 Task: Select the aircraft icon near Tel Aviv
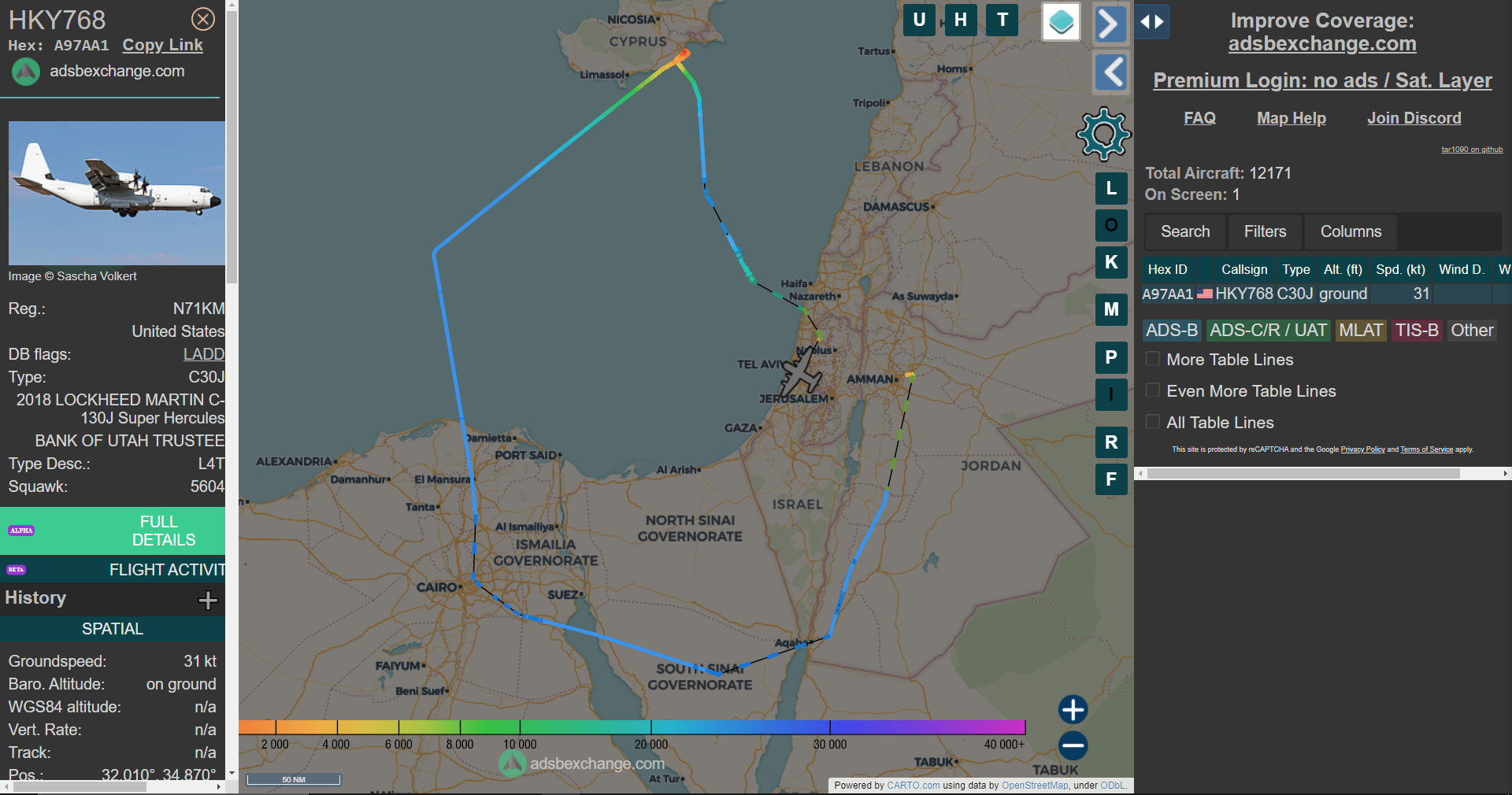(x=801, y=372)
